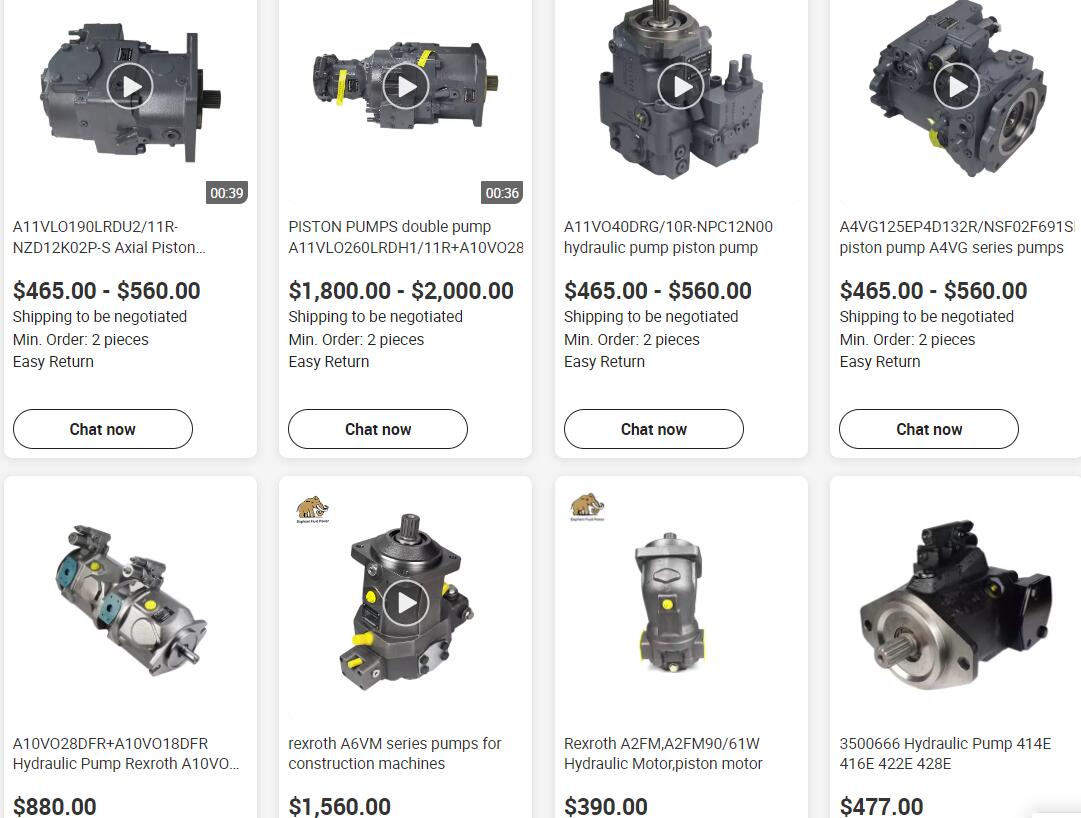Chat now about A11VLO190LRDU2 pump
Viewport: 1081px width, 818px height.
[103, 429]
